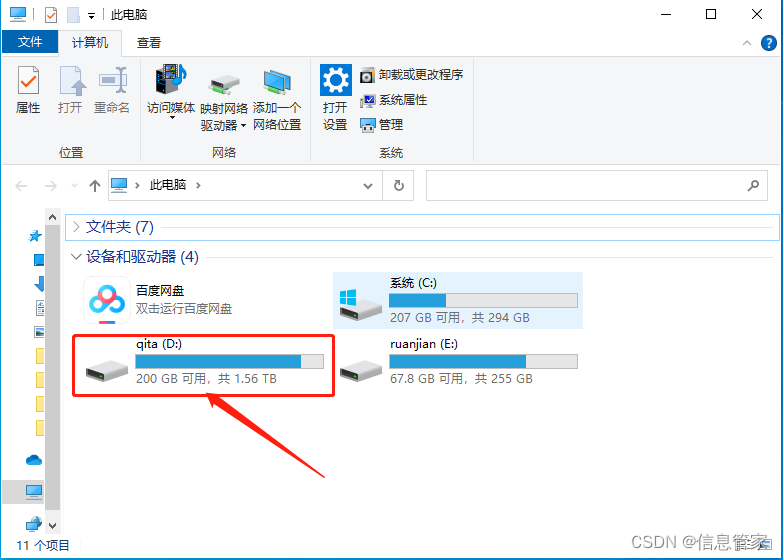
Task: Click the qita (D:) usage bar
Action: (x=230, y=361)
